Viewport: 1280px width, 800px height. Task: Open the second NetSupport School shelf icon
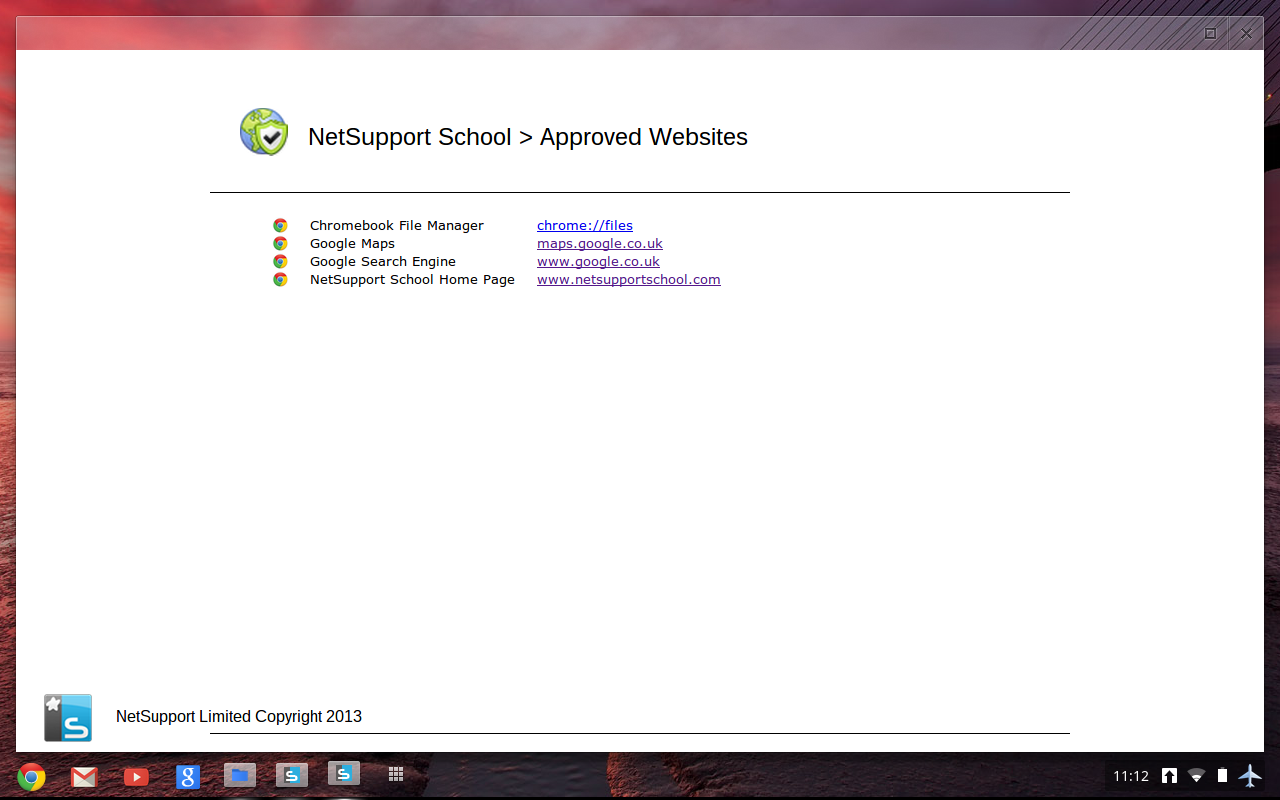pyautogui.click(x=344, y=774)
